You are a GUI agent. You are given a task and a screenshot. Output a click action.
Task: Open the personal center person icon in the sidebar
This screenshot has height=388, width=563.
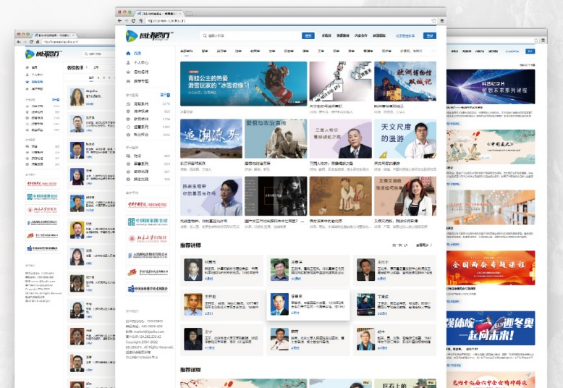(x=128, y=62)
